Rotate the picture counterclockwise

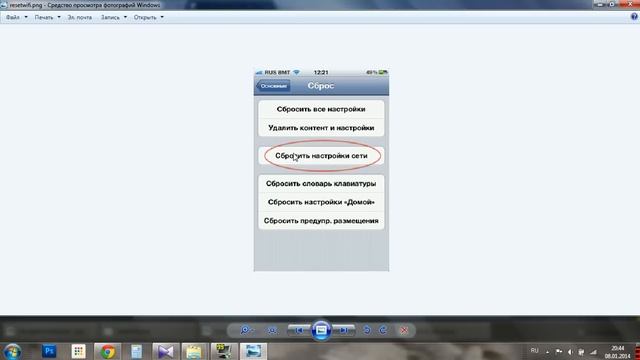(x=367, y=330)
